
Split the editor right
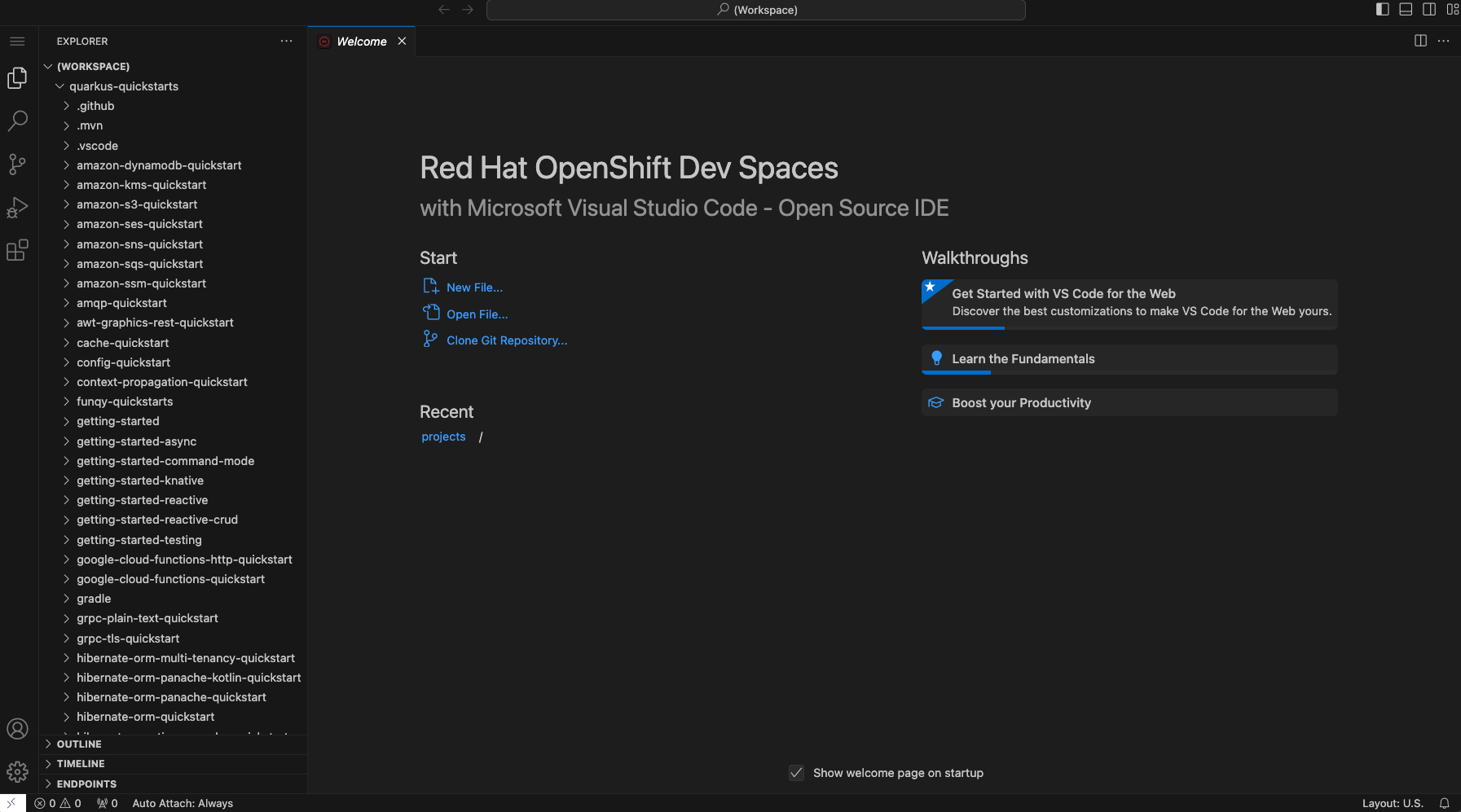coord(1420,41)
